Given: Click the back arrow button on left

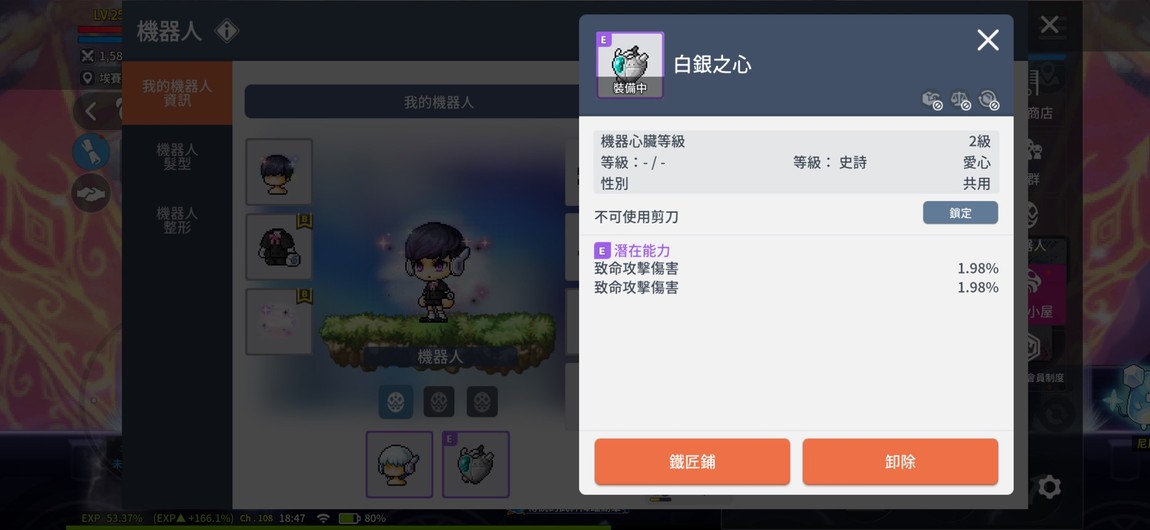Looking at the screenshot, I should pos(91,111).
